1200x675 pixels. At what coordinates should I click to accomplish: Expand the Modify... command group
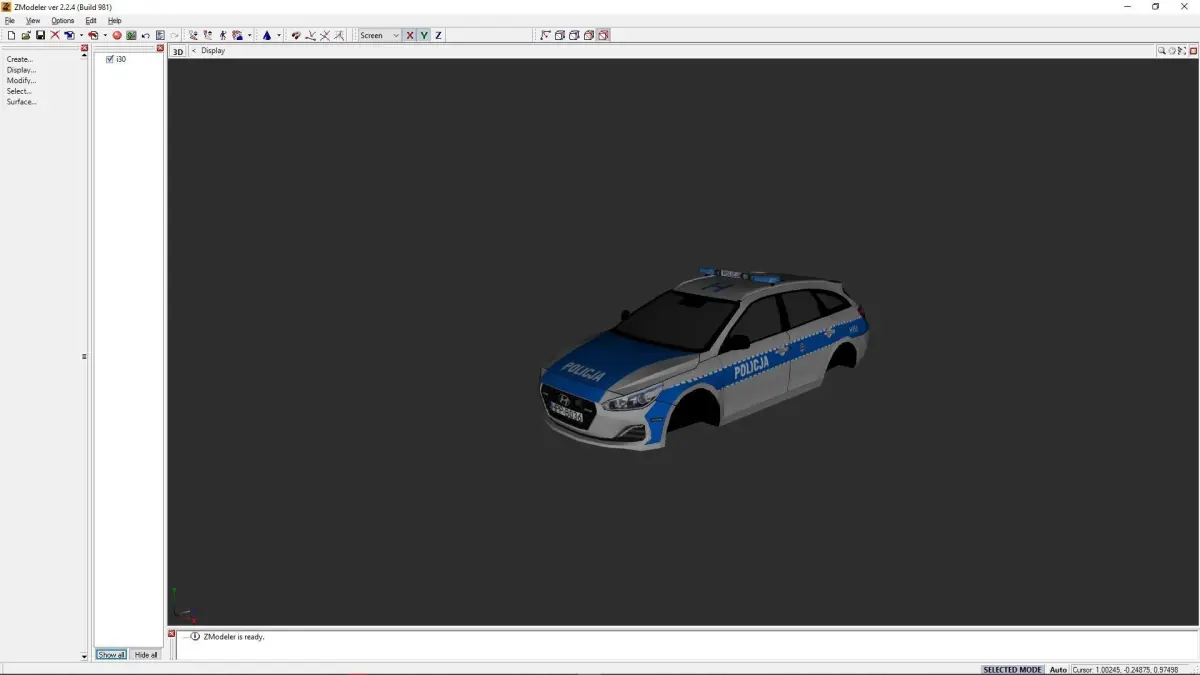coord(21,80)
